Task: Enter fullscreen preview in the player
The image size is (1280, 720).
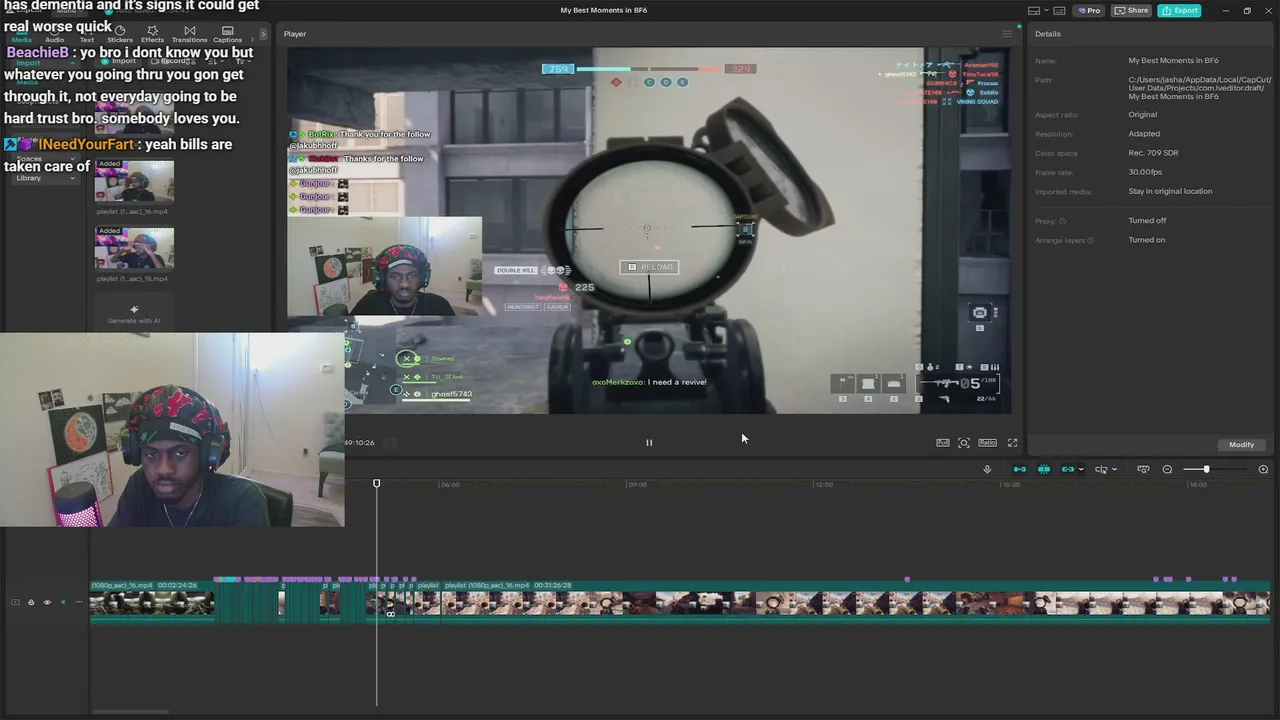Action: coord(1012,442)
